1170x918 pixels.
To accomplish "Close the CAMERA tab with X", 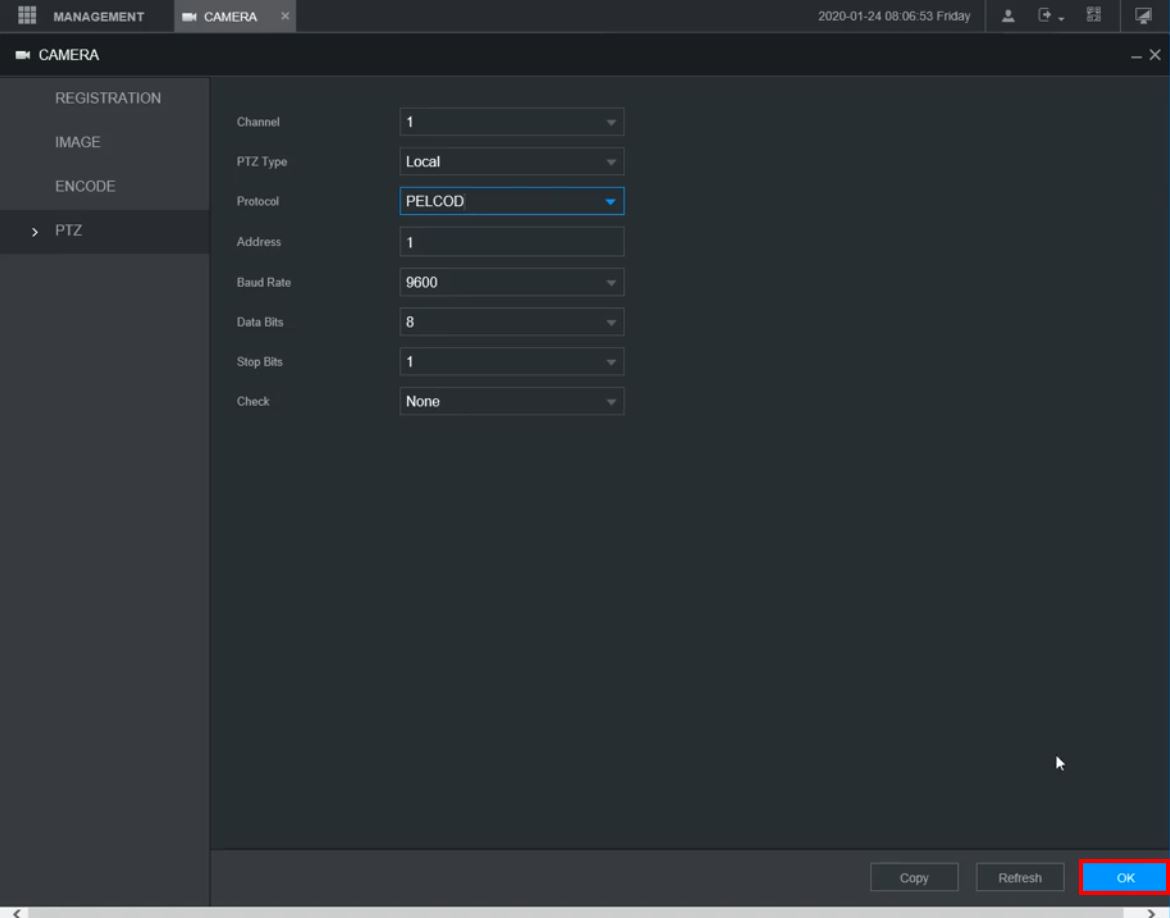I will point(284,17).
